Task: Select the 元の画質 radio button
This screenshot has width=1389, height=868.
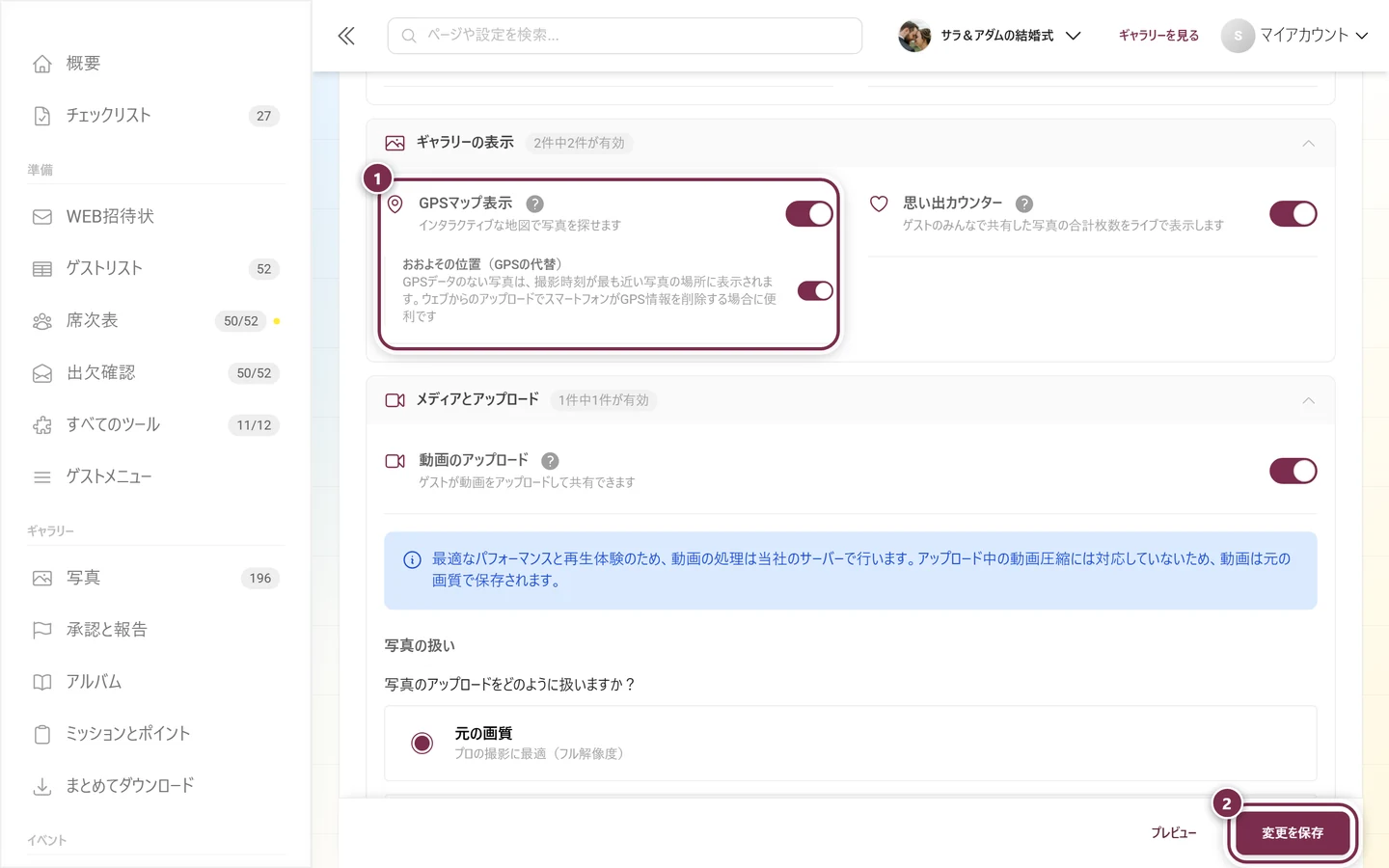Action: [422, 744]
